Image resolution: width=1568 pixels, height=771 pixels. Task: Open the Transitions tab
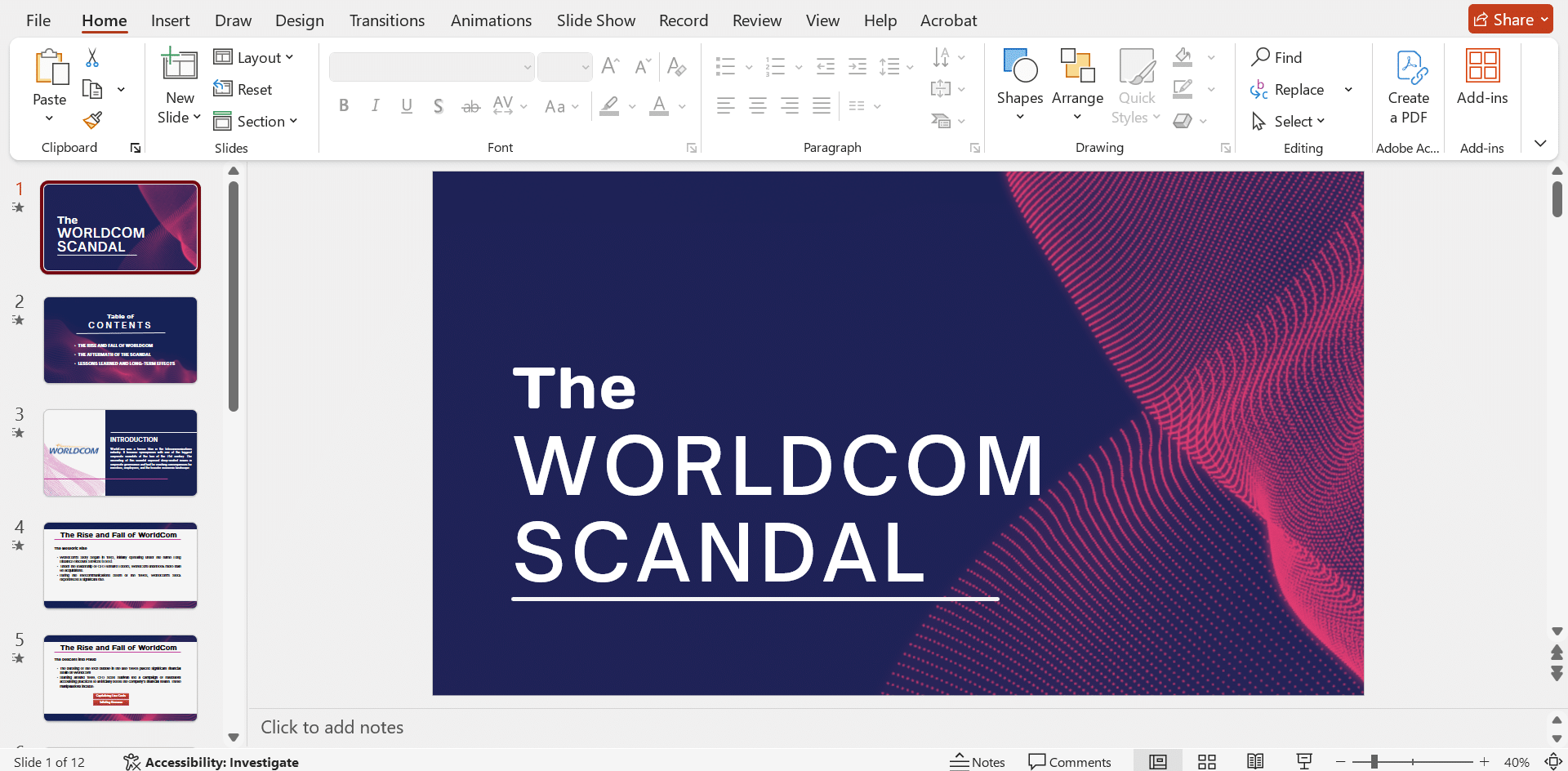(x=386, y=20)
